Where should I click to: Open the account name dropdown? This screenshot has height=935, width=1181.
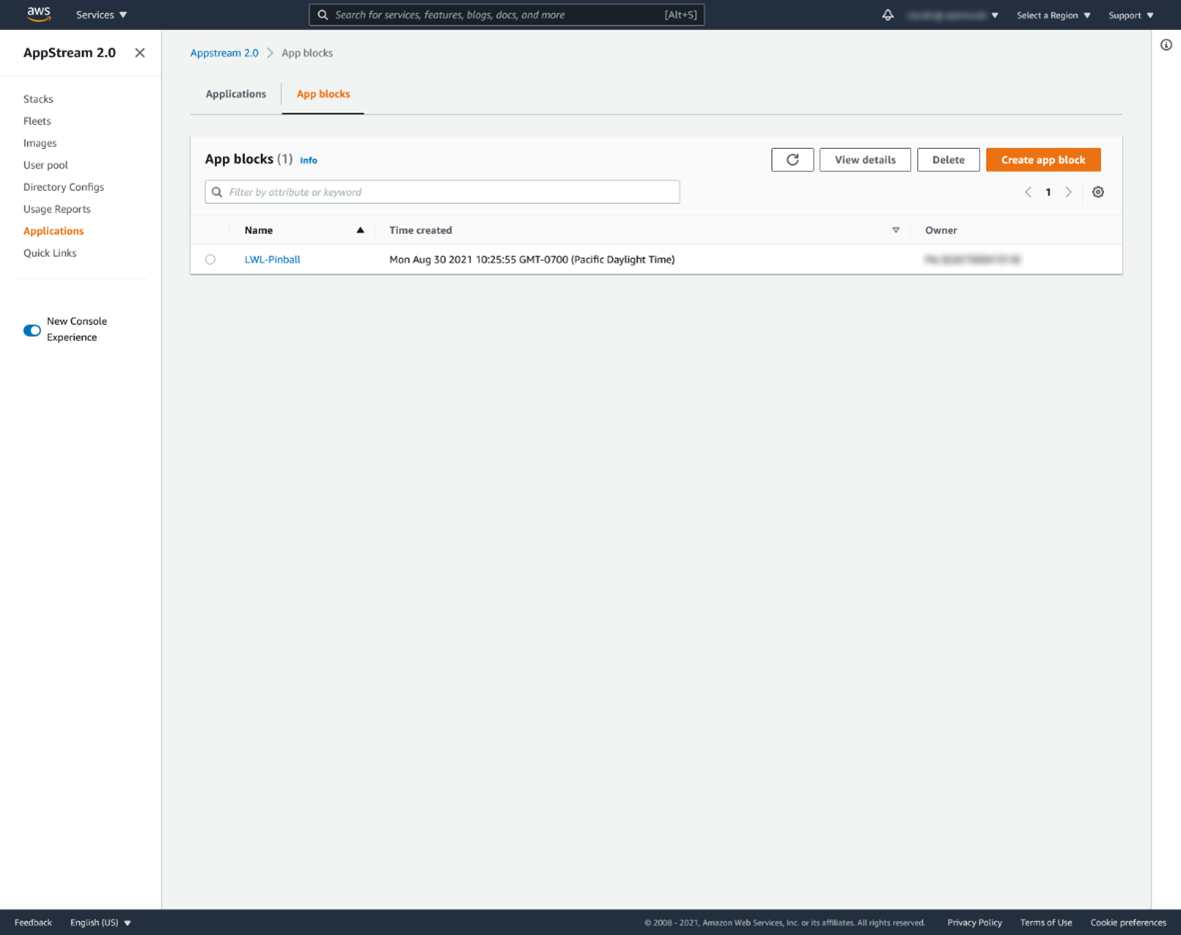953,15
